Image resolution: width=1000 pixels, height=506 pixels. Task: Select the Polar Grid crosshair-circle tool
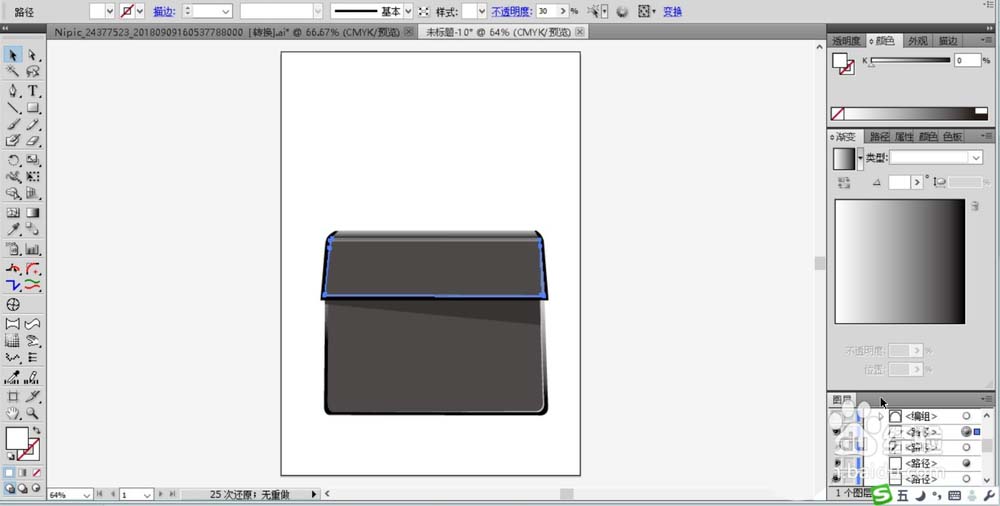pos(12,304)
